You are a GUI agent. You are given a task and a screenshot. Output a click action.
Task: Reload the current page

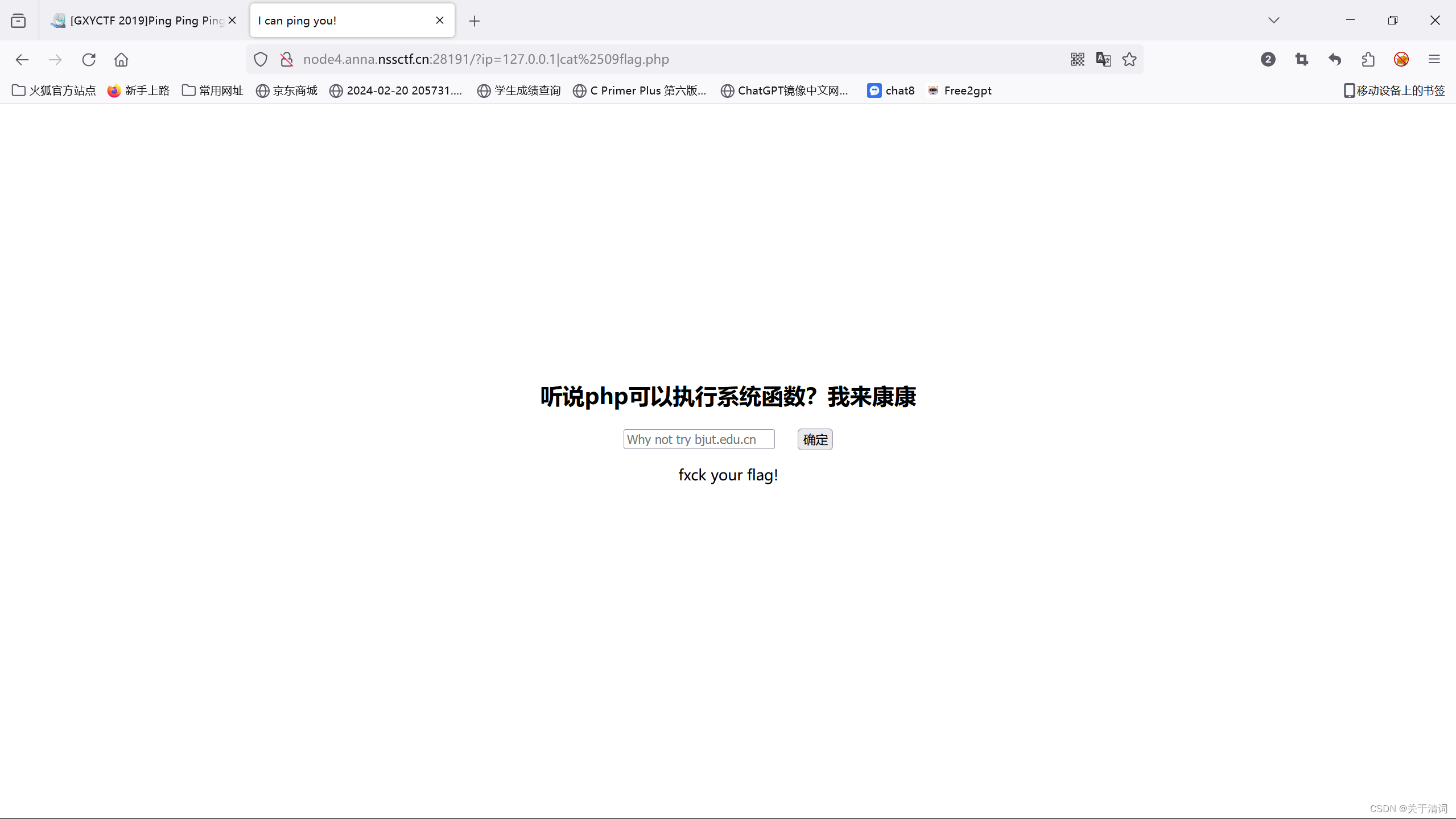coord(89,60)
